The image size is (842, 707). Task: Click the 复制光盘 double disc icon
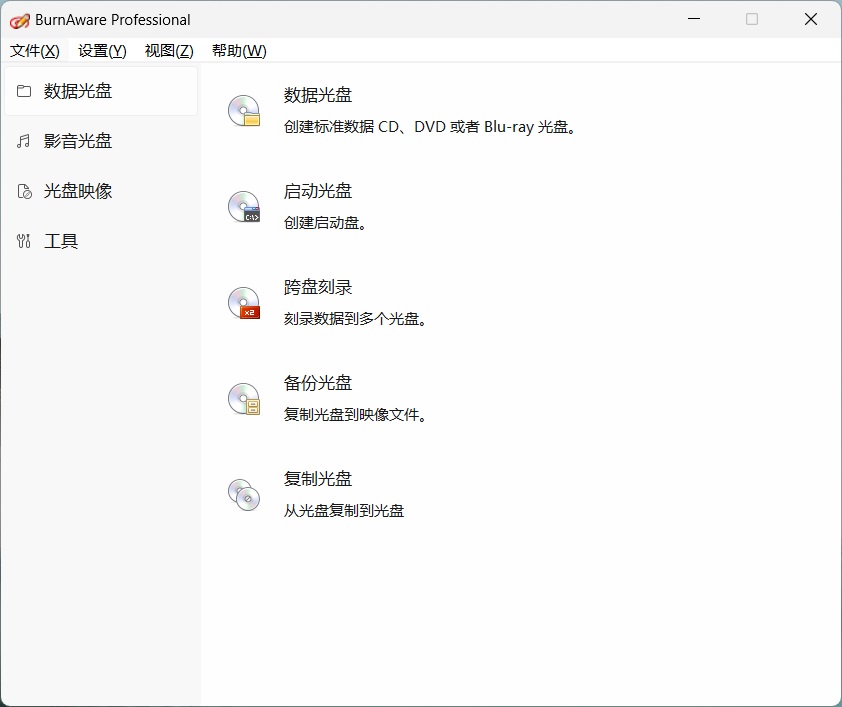coord(244,494)
